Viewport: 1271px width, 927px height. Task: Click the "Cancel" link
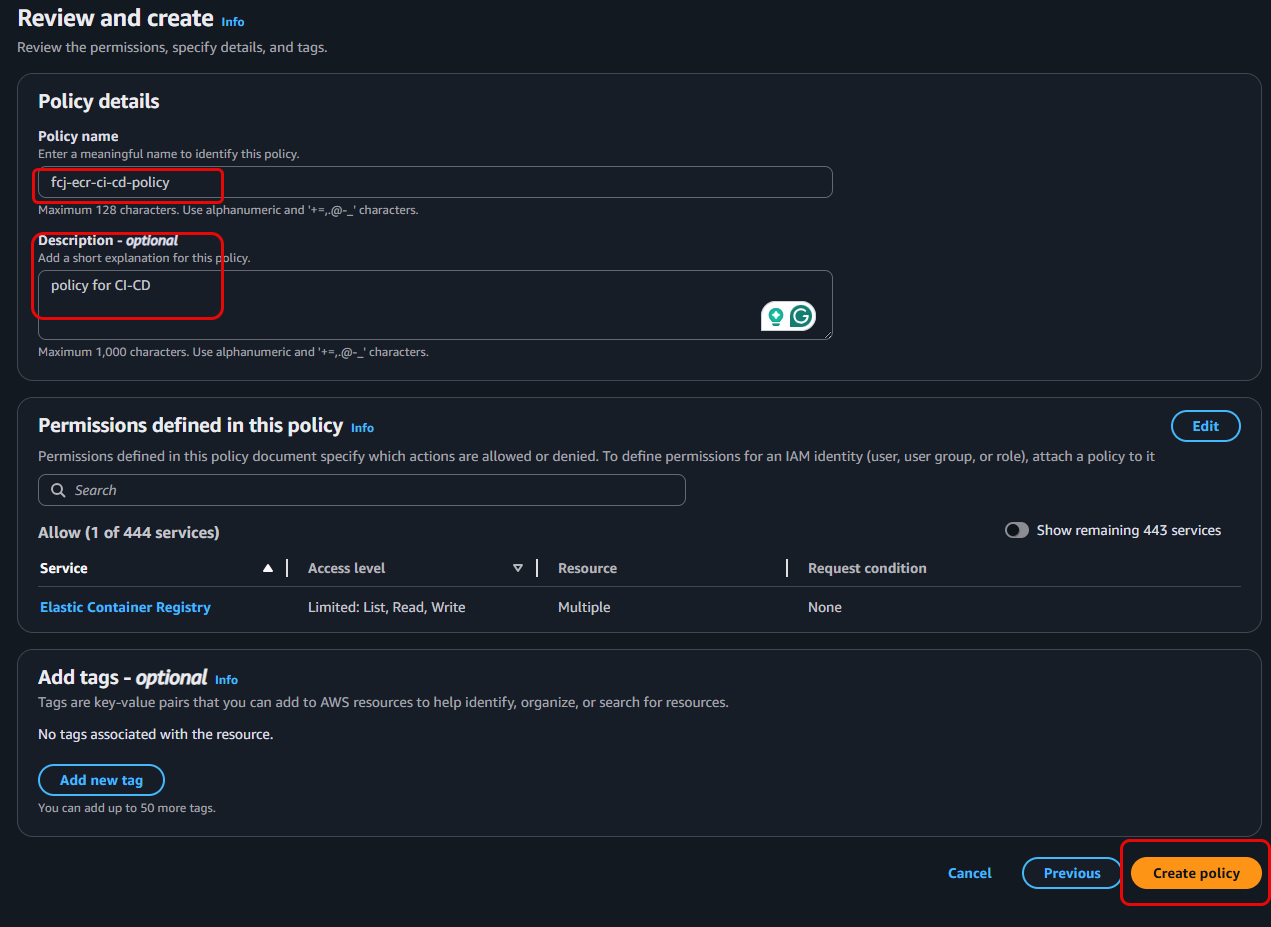click(x=969, y=872)
